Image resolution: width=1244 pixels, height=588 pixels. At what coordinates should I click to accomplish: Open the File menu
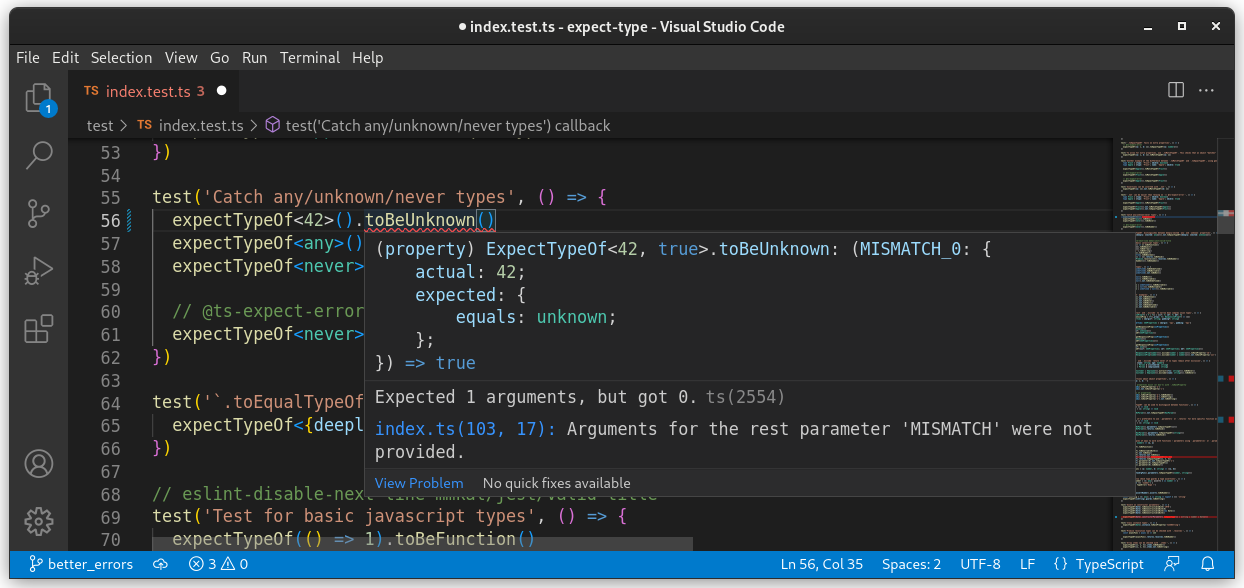(28, 58)
